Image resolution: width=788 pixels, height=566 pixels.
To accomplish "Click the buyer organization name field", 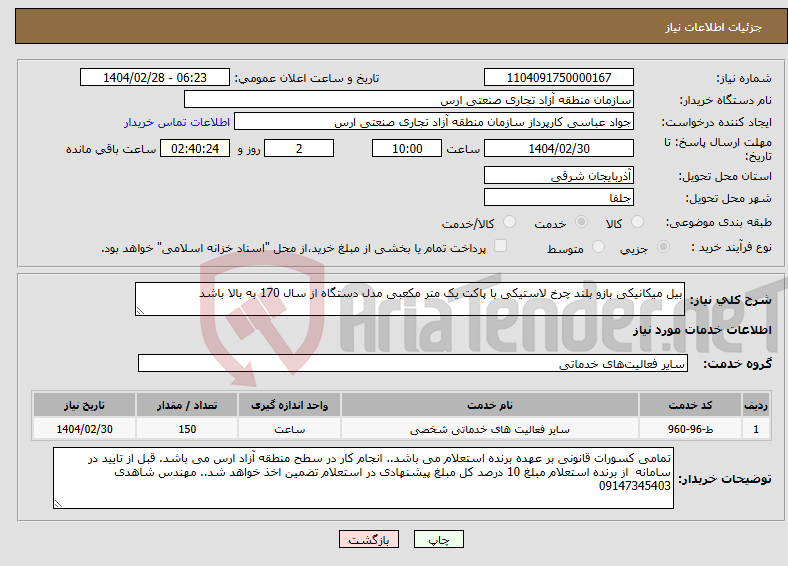I will pyautogui.click(x=409, y=100).
